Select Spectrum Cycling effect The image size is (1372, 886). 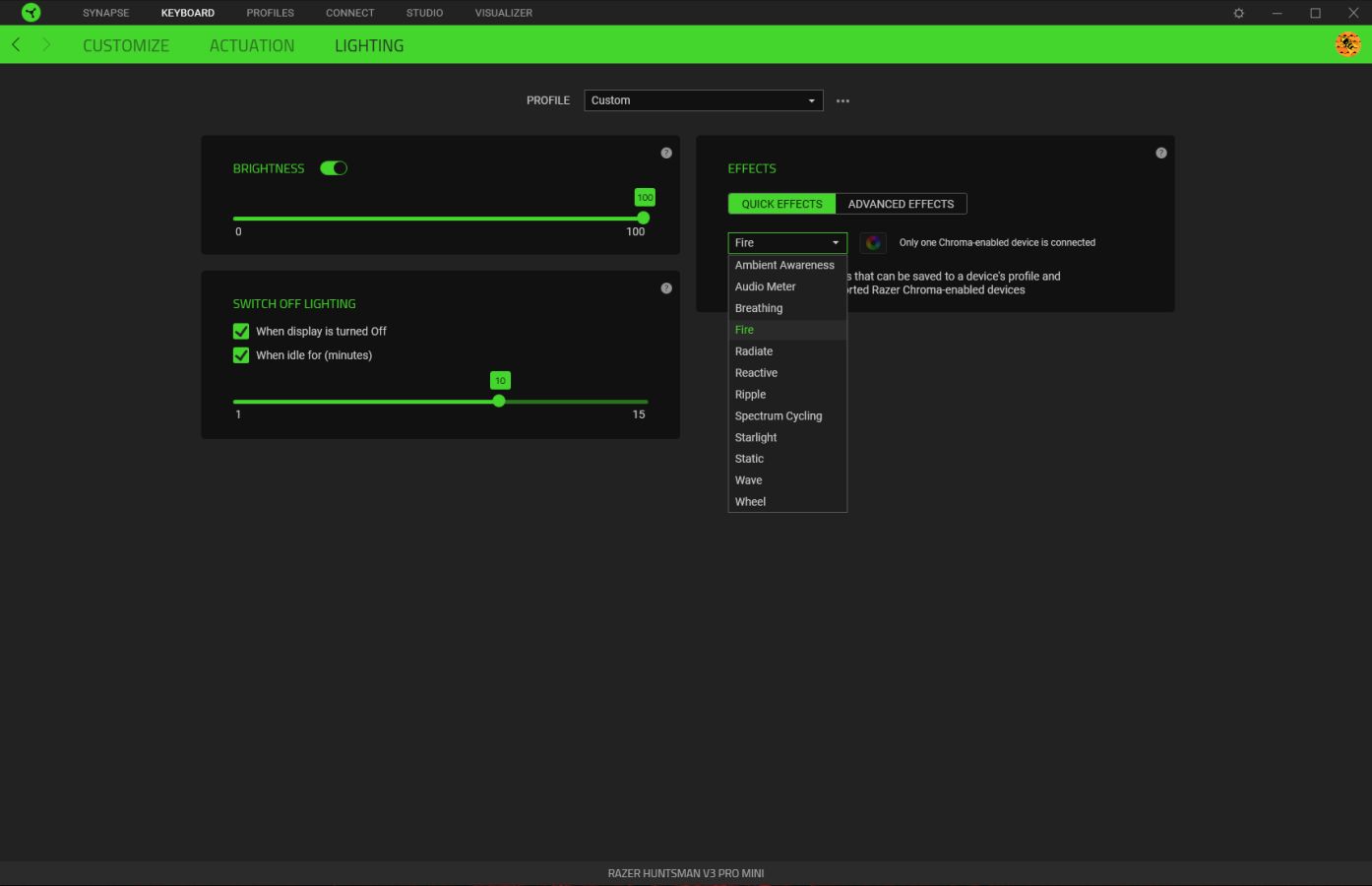click(x=787, y=416)
